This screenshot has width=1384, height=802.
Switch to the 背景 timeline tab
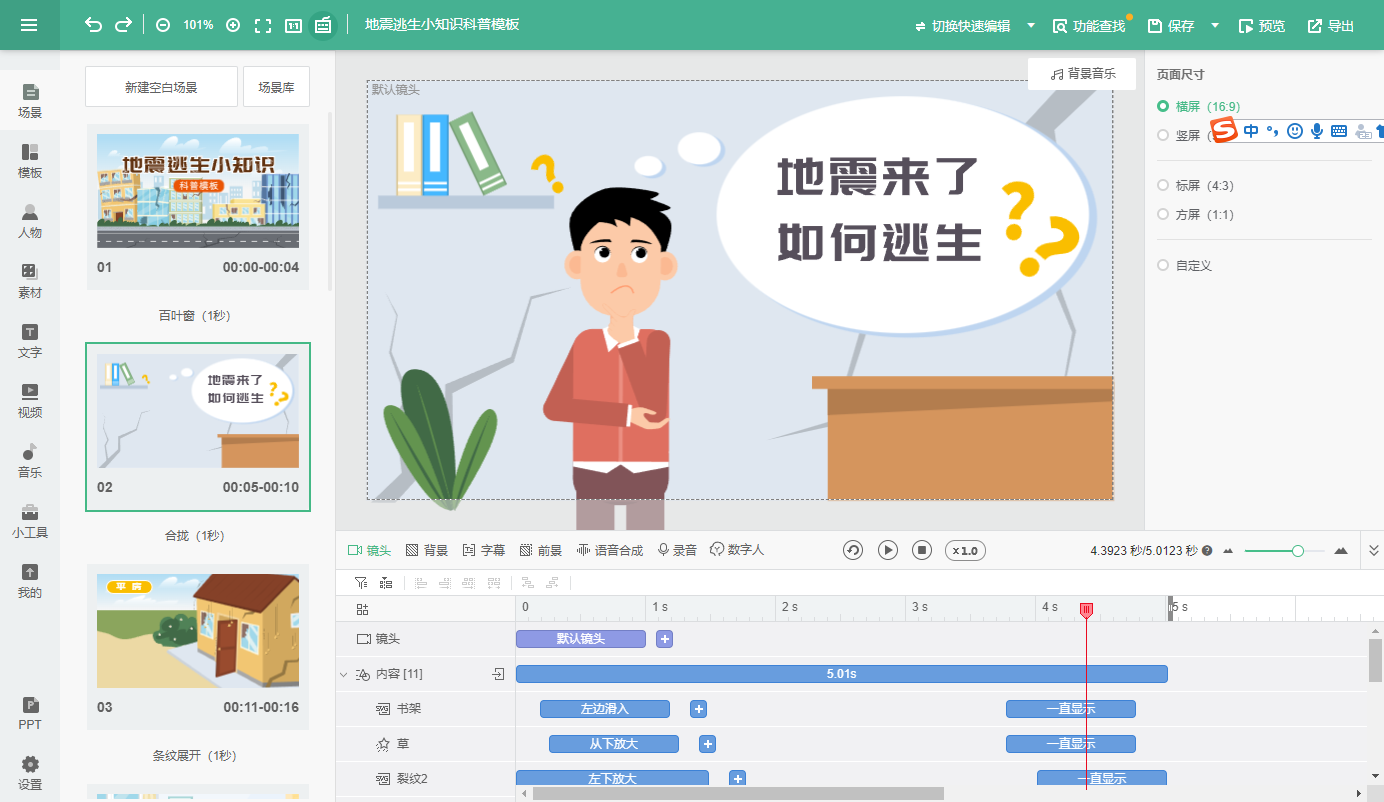[x=427, y=550]
